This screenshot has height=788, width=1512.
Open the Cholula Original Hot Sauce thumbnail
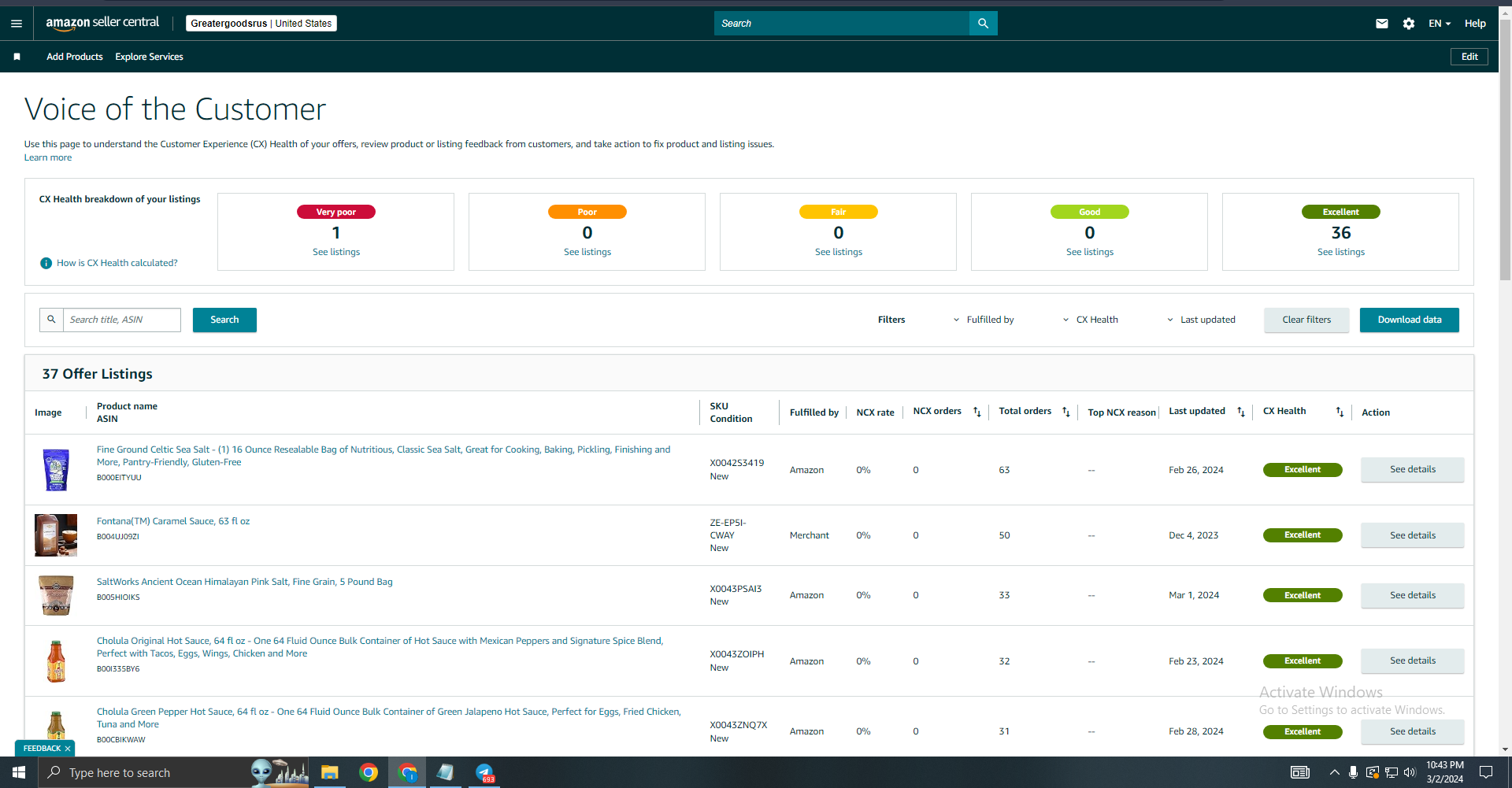click(56, 661)
